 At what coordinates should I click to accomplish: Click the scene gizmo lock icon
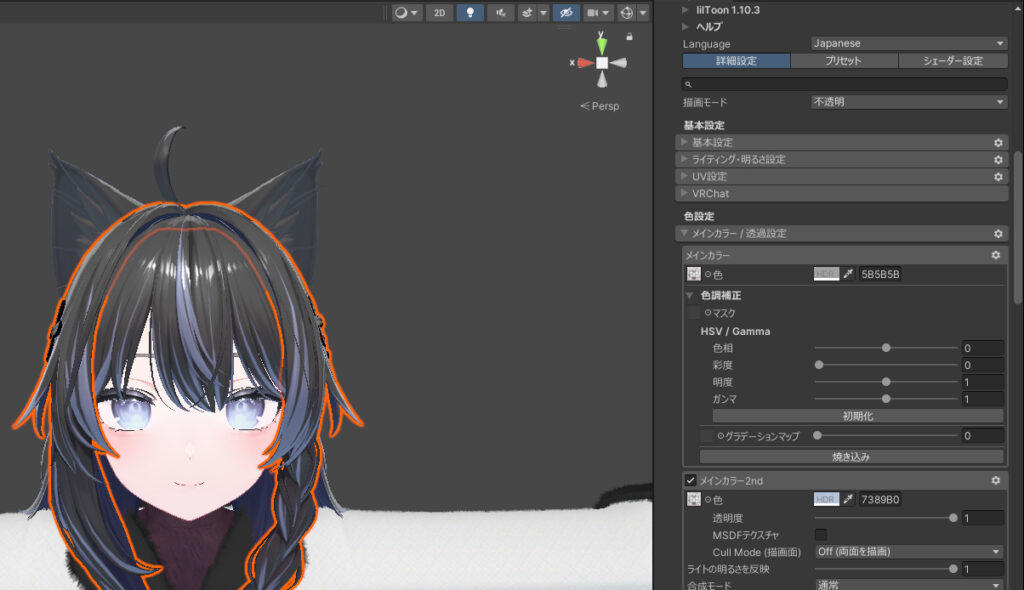629,37
